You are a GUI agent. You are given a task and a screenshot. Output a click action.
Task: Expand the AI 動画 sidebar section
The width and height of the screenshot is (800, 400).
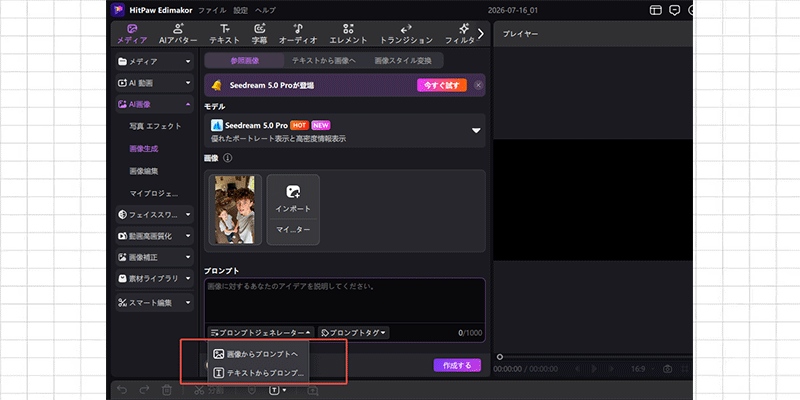pyautogui.click(x=155, y=83)
